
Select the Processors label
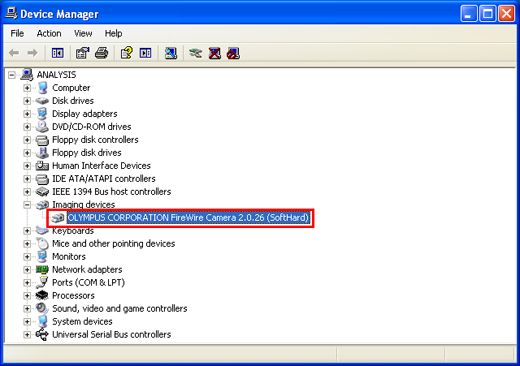73,295
